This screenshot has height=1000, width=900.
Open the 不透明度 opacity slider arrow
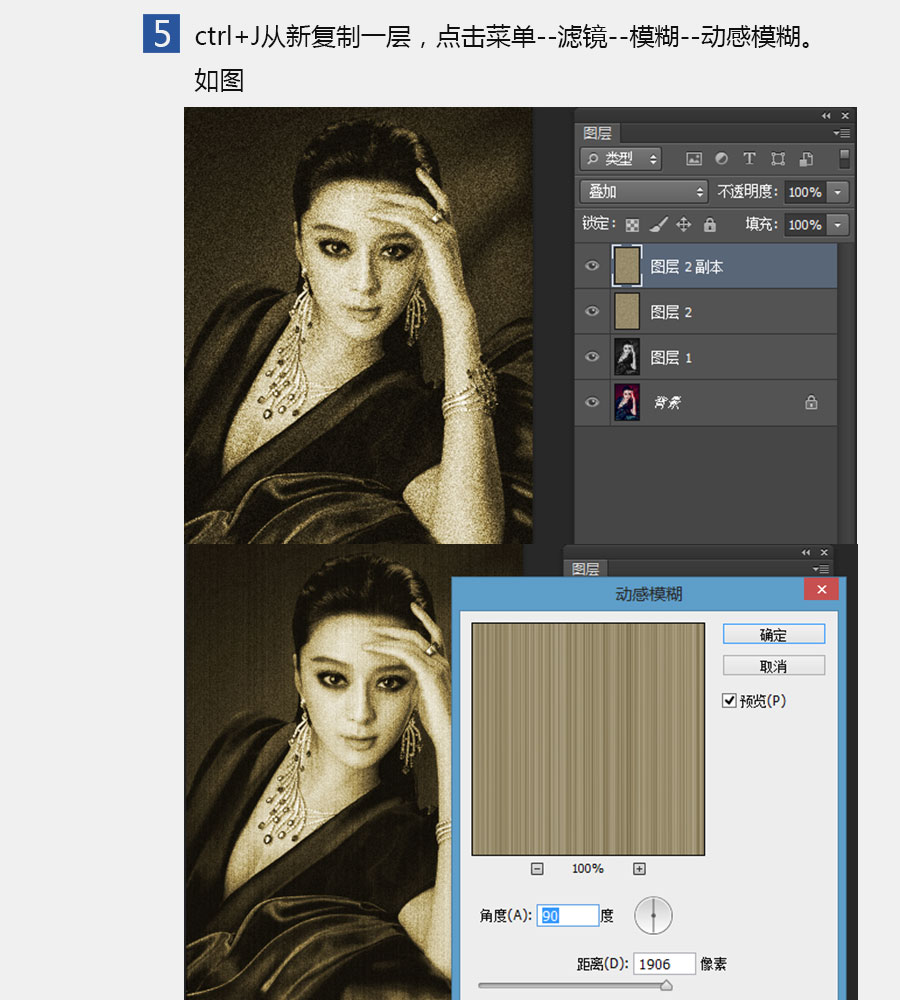(x=837, y=192)
